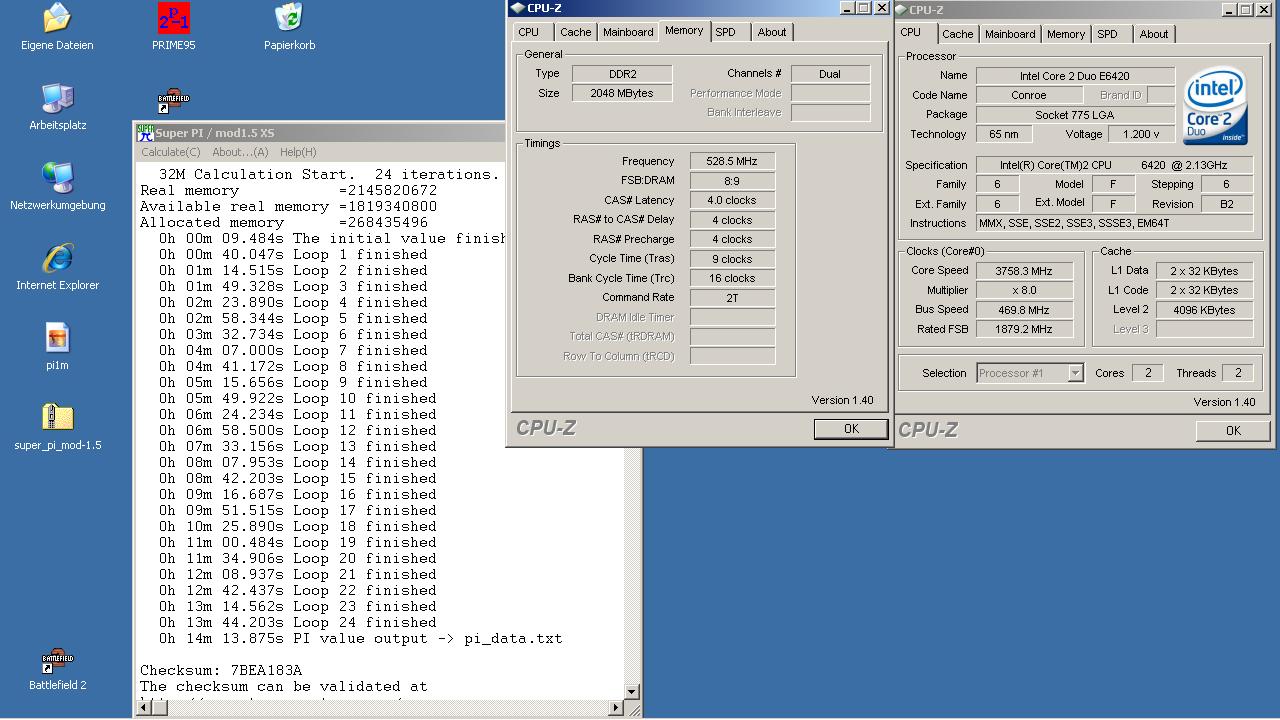The width and height of the screenshot is (1280, 720).
Task: Click the Conroe code name field
Action: pos(1027,95)
